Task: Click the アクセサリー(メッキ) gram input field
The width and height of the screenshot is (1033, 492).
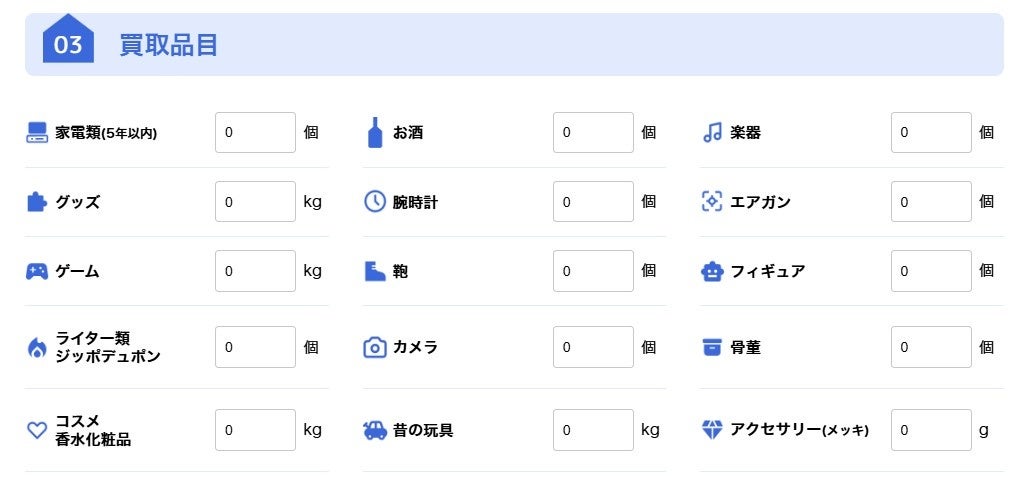Action: (x=931, y=430)
